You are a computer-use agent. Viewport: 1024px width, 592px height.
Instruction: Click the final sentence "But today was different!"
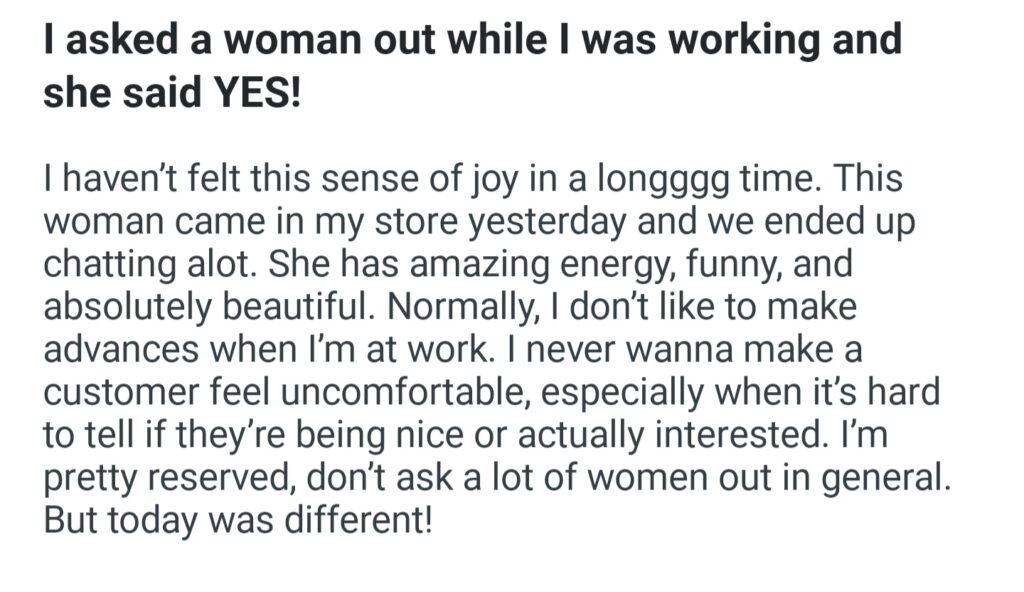tap(238, 520)
